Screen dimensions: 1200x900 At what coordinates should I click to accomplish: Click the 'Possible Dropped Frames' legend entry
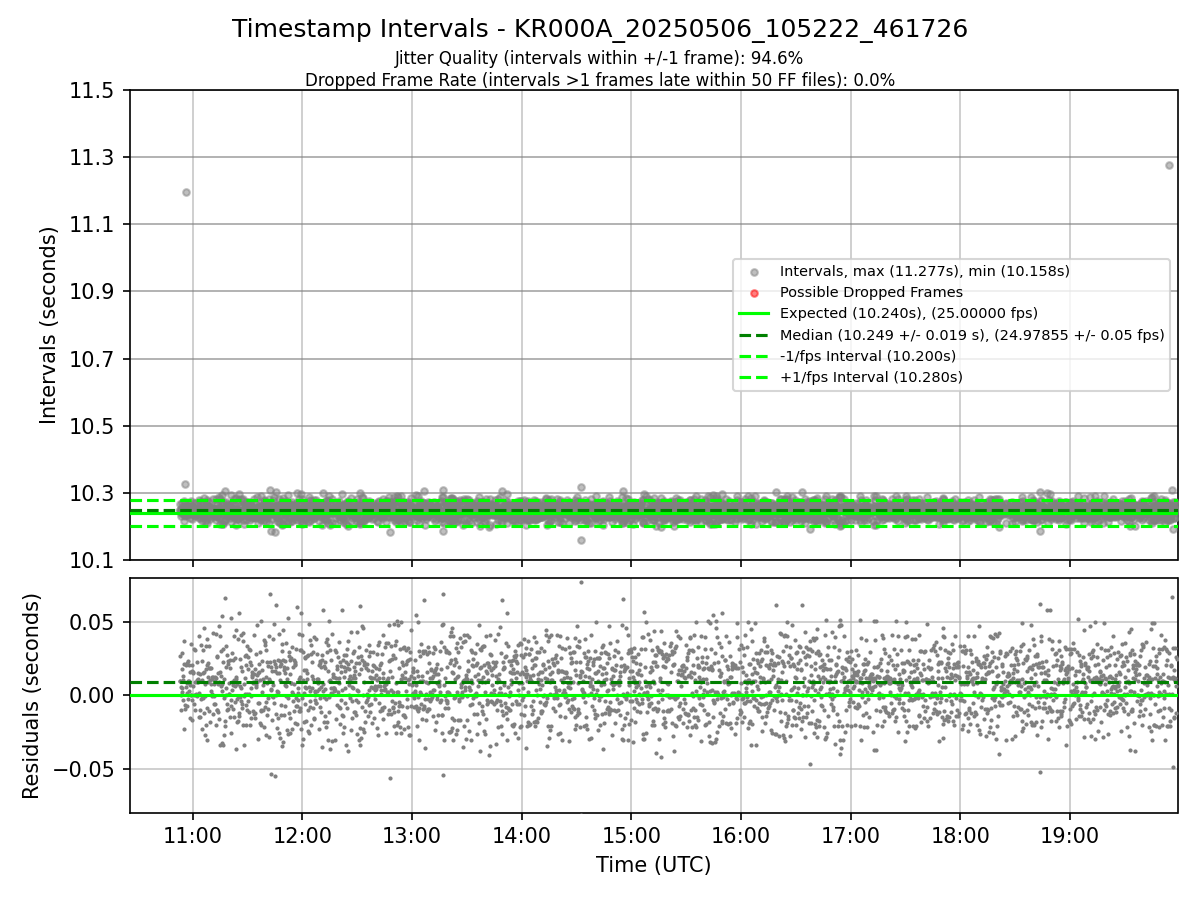point(871,292)
